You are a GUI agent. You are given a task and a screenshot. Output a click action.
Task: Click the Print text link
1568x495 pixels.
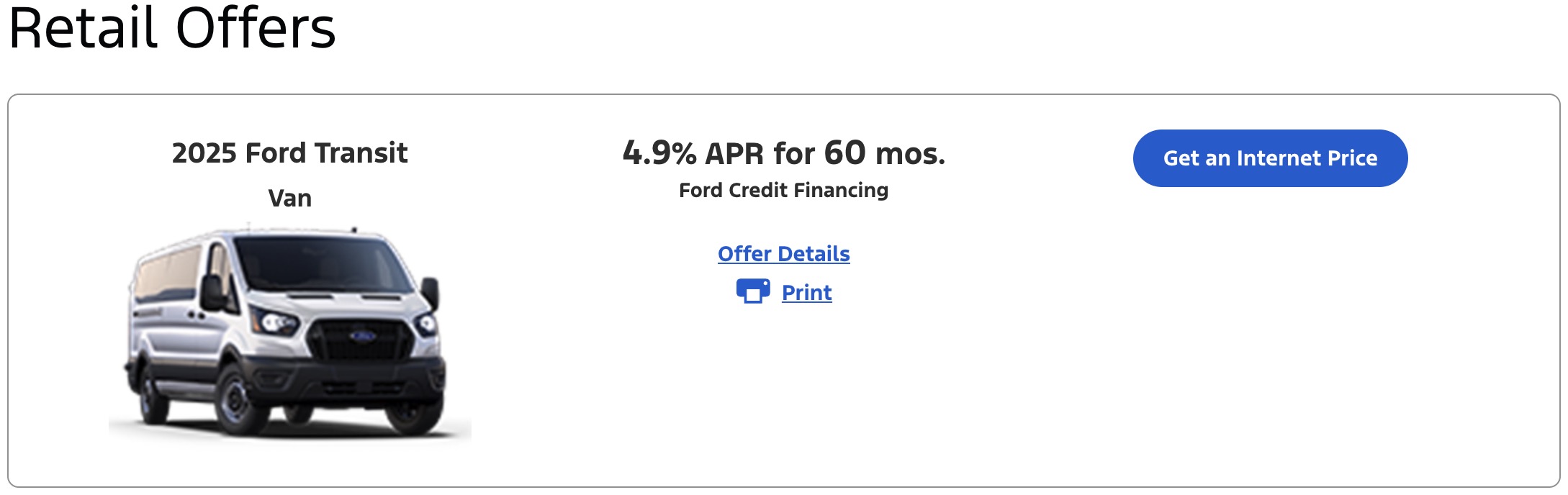pos(806,293)
